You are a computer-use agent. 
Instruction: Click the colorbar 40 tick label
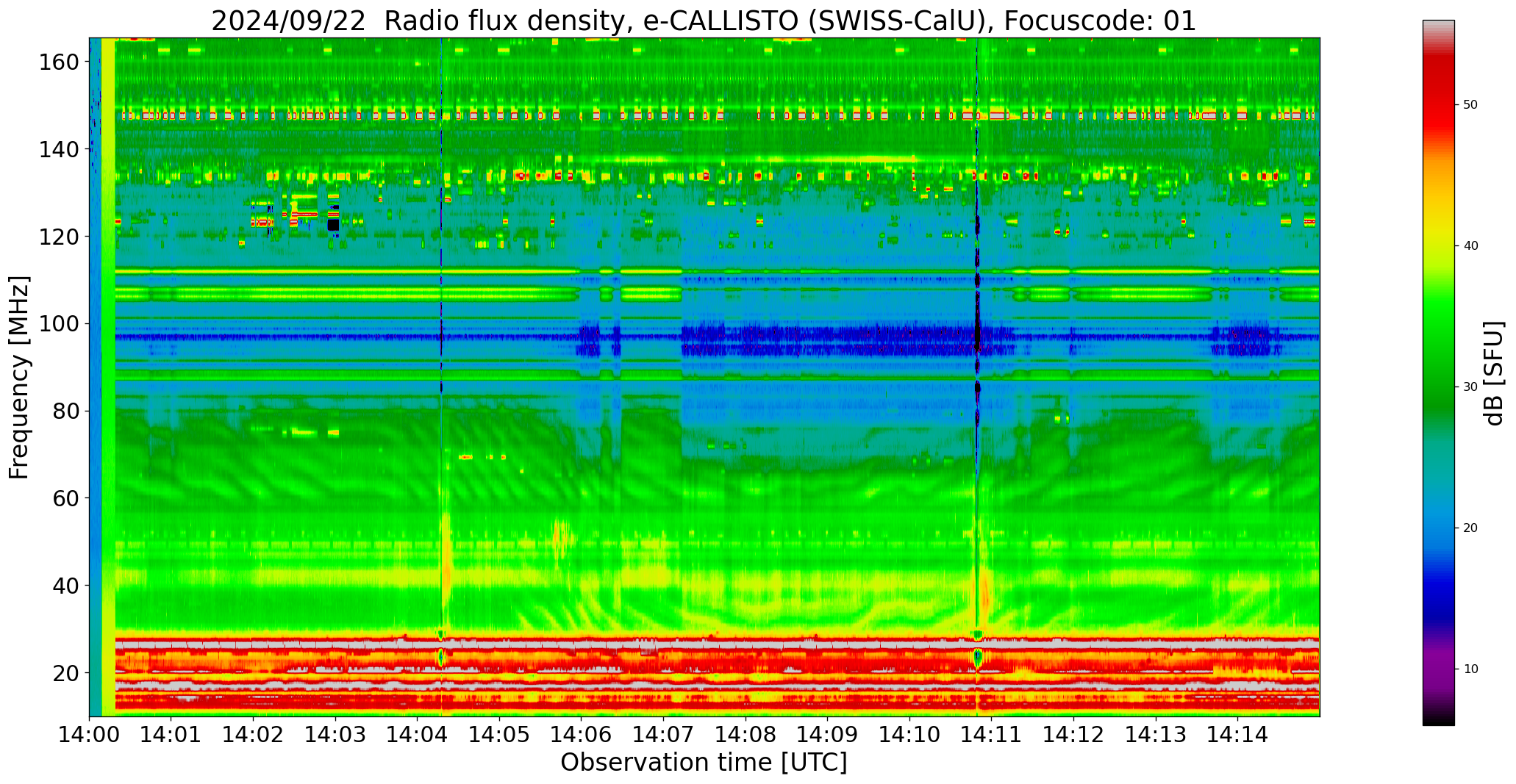tap(1470, 246)
